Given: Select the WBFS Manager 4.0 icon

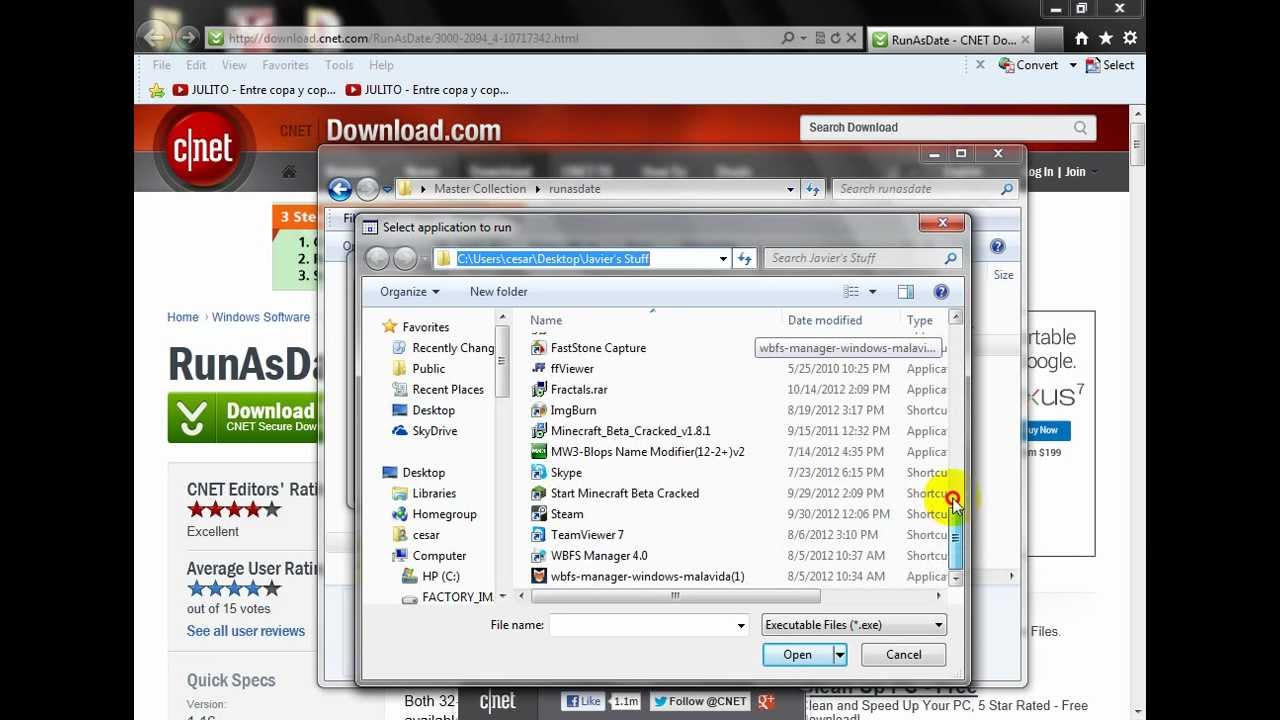Looking at the screenshot, I should tap(539, 556).
